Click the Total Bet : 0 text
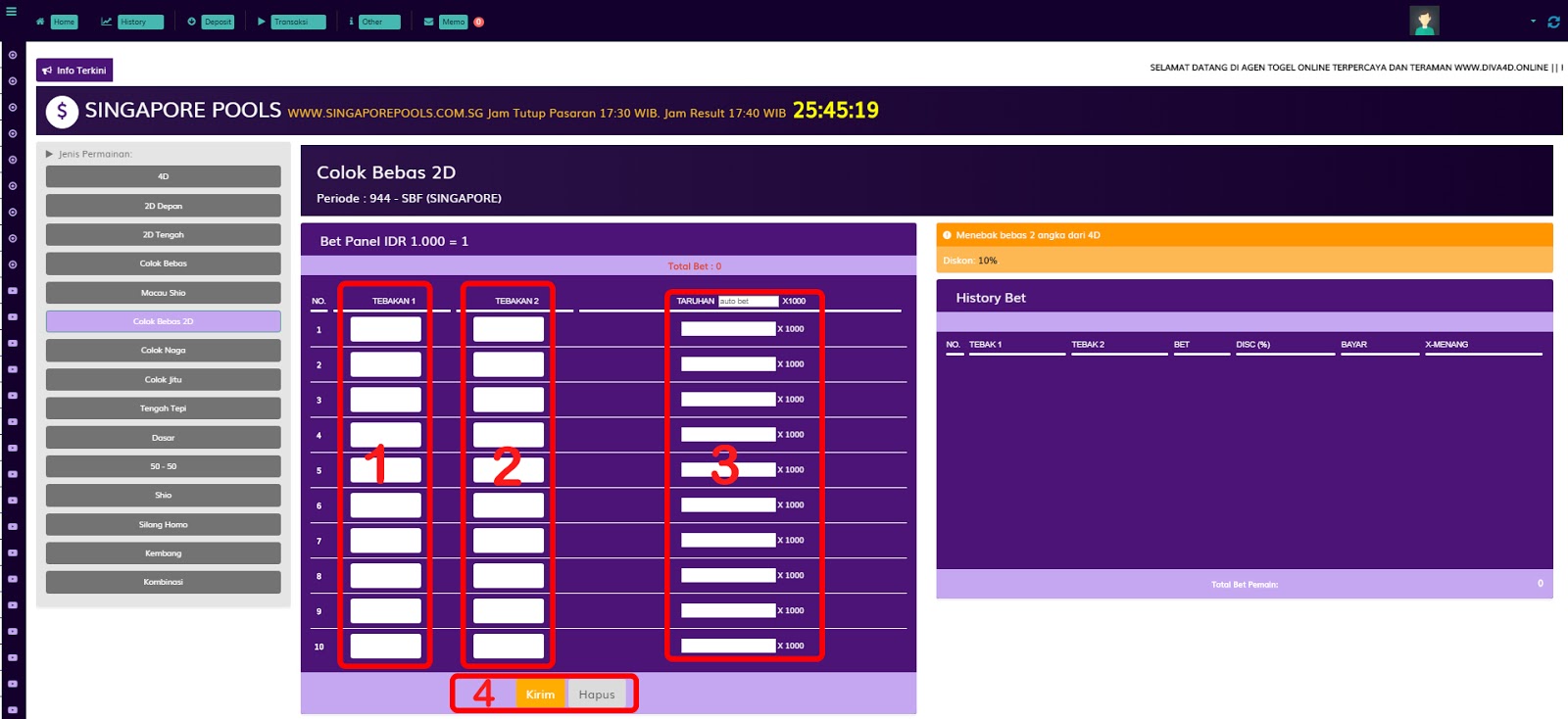 point(695,266)
